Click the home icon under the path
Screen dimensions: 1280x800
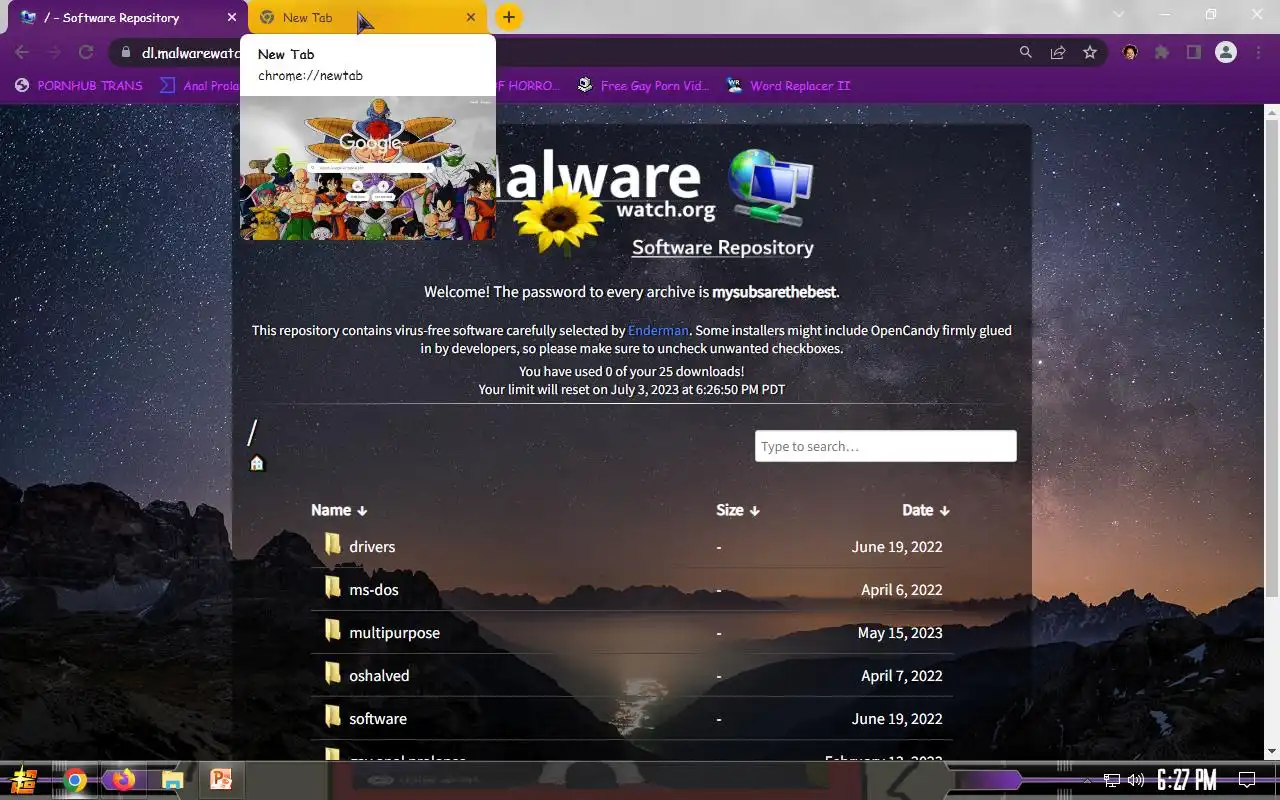tap(257, 463)
